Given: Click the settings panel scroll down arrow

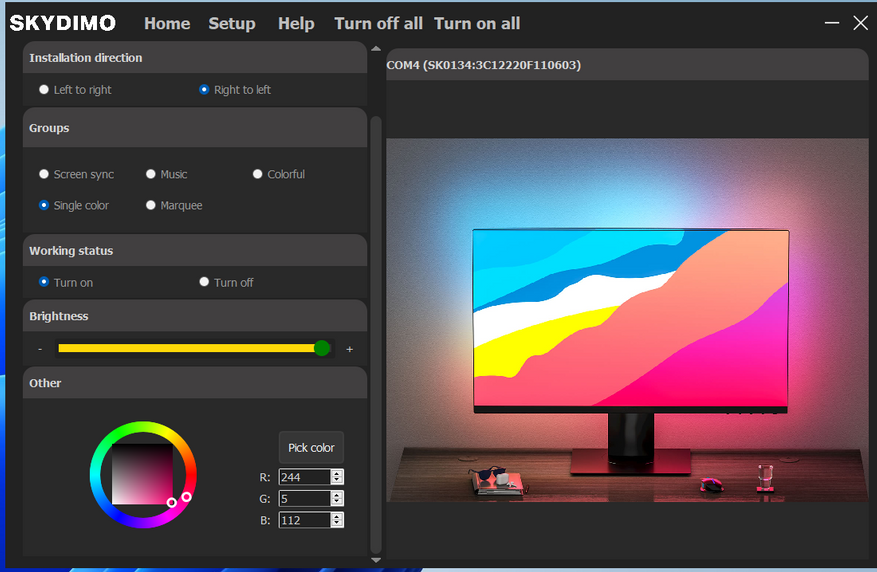Looking at the screenshot, I should click(x=376, y=560).
